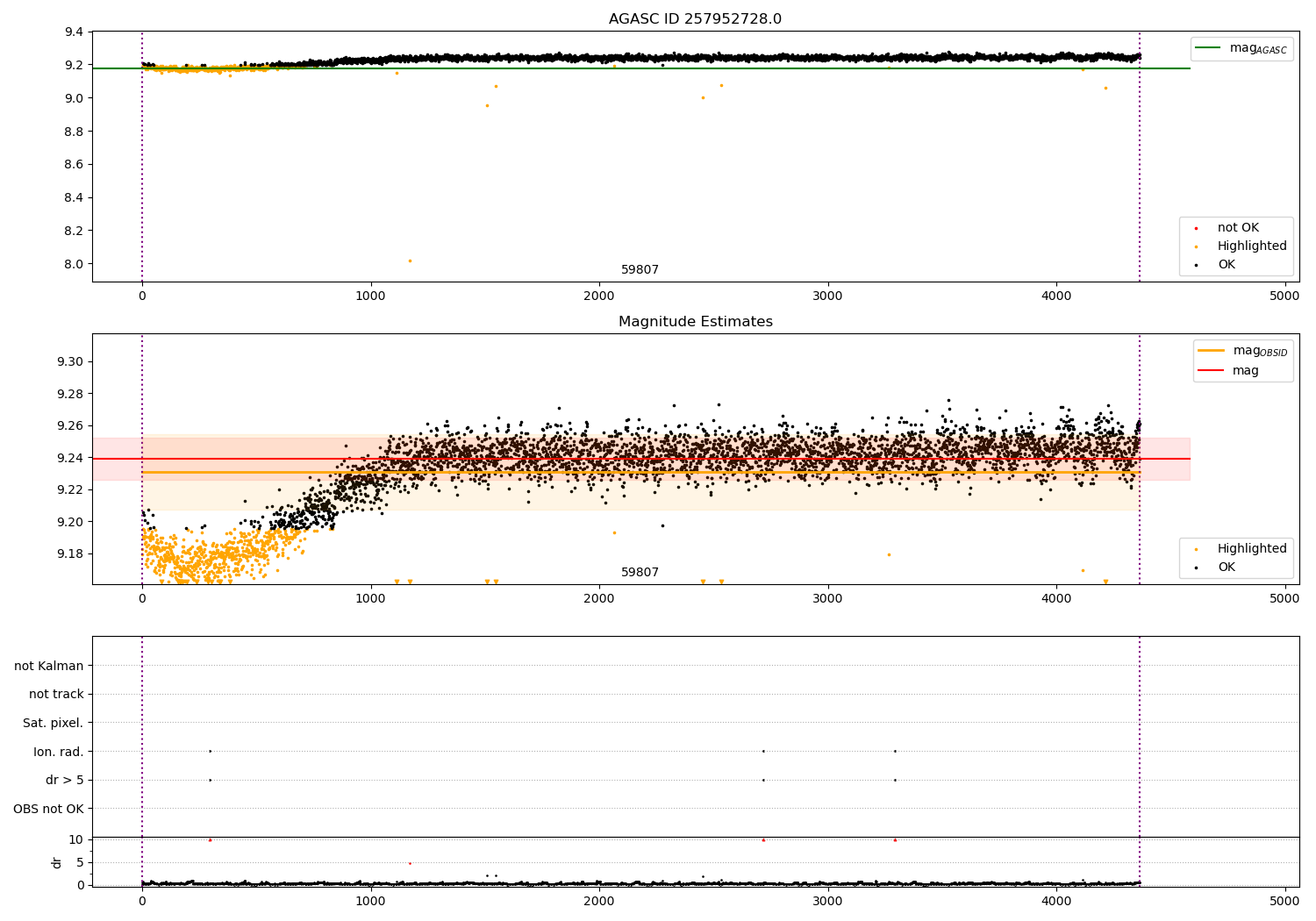Click the orange outlier near magnitude 8.0 in the top plot
Screen dimensions: 1316x921
point(410,261)
